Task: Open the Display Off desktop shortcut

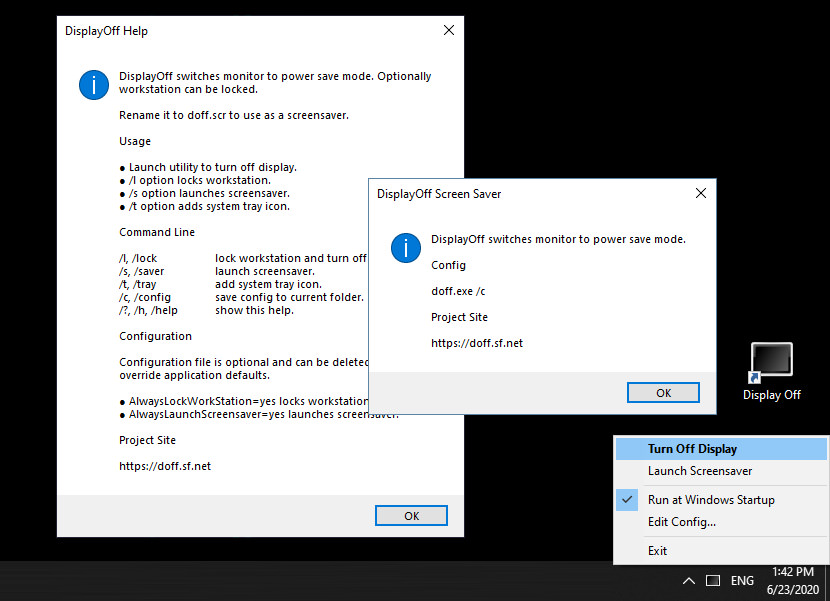Action: (x=771, y=359)
